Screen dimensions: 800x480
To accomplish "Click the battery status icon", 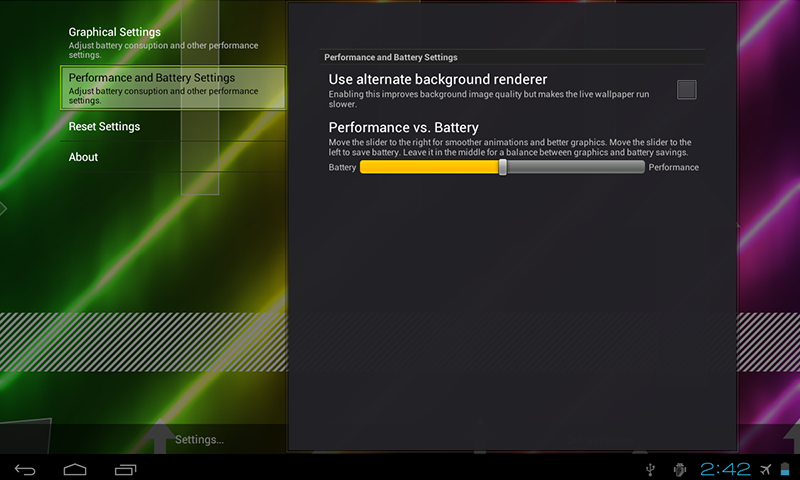I will click(x=785, y=469).
